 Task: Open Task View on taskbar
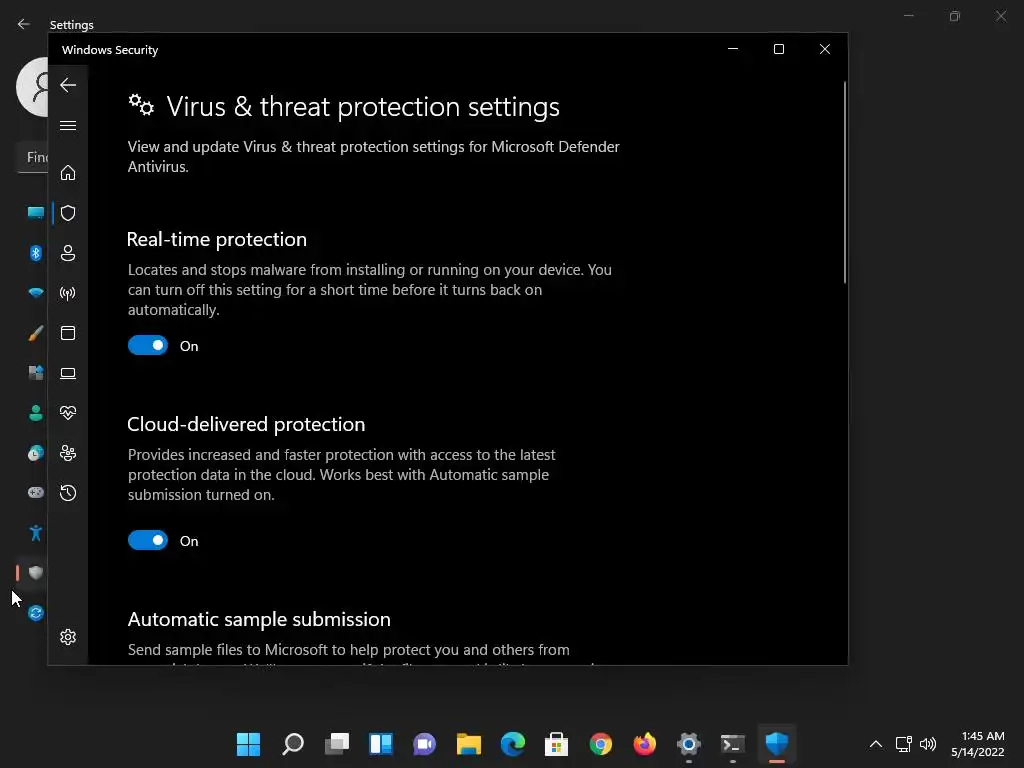tap(337, 744)
